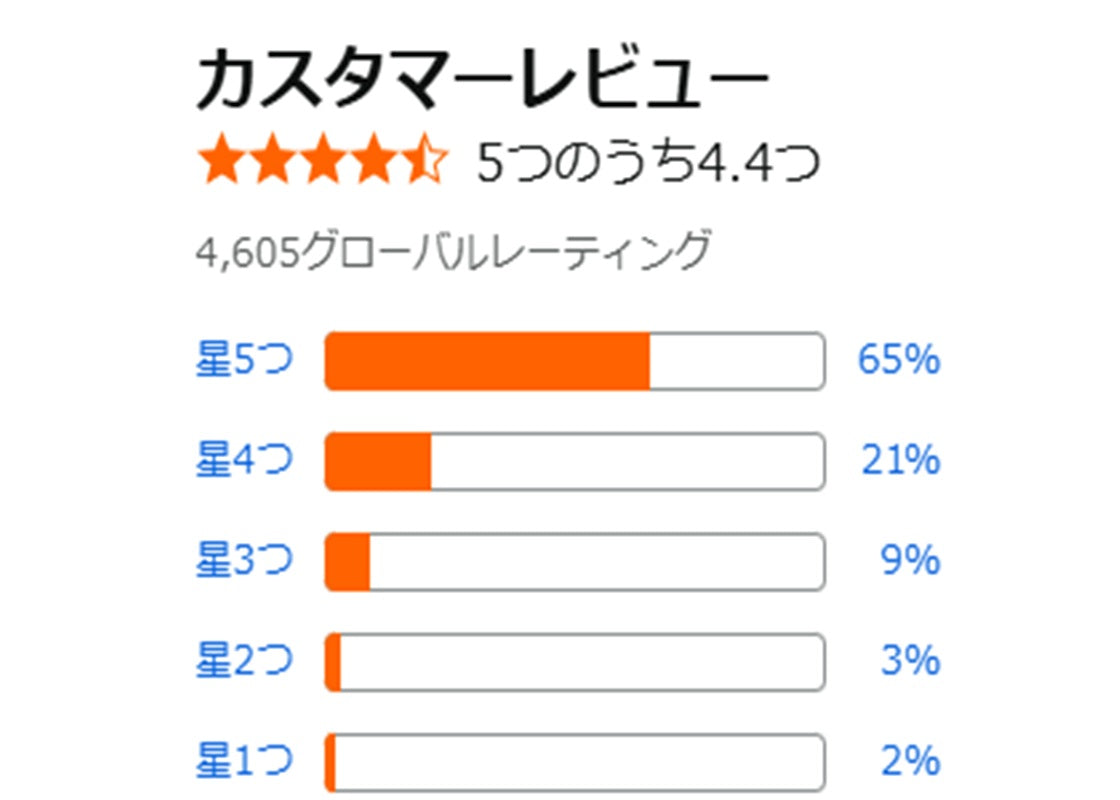The image size is (1120, 800).
Task: Click the 4-star rating histogram bar
Action: coord(575,461)
